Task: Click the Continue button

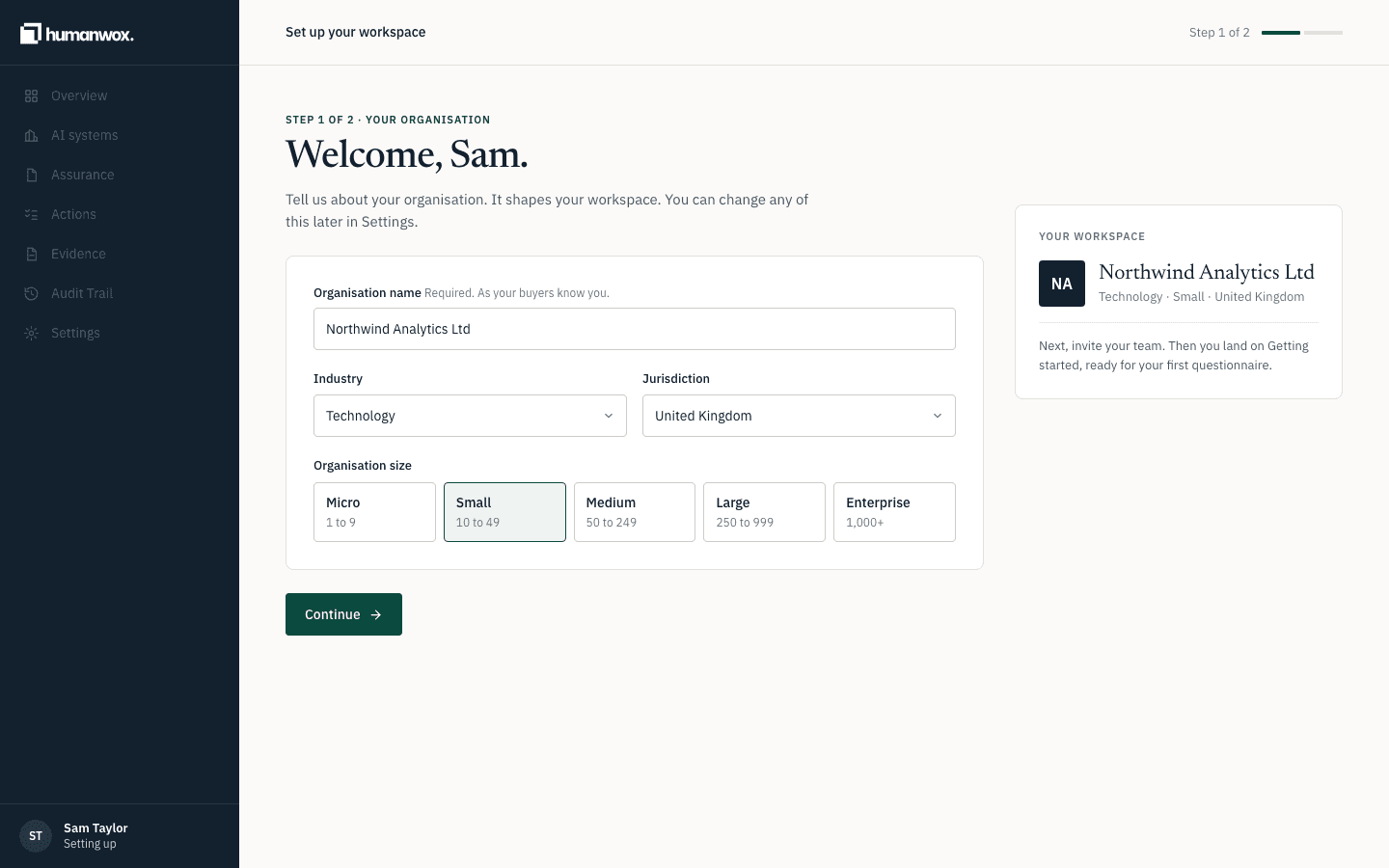Action: coord(343,614)
